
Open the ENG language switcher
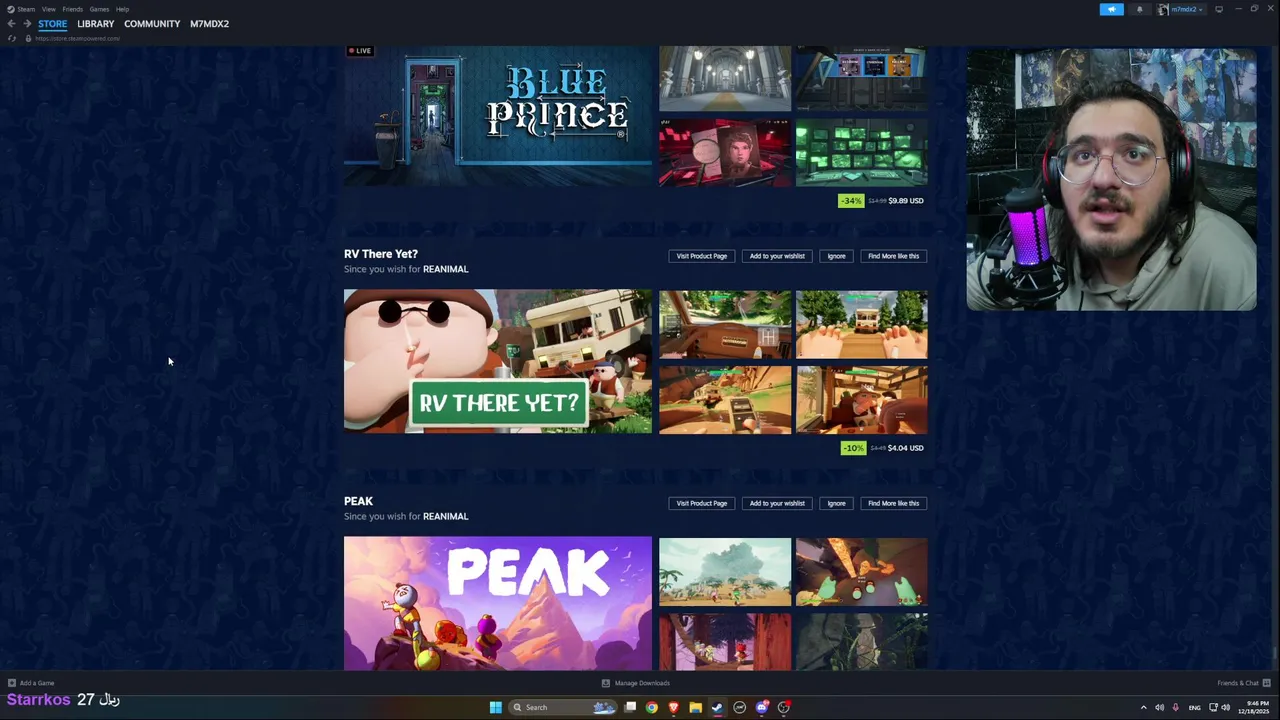pos(1194,708)
